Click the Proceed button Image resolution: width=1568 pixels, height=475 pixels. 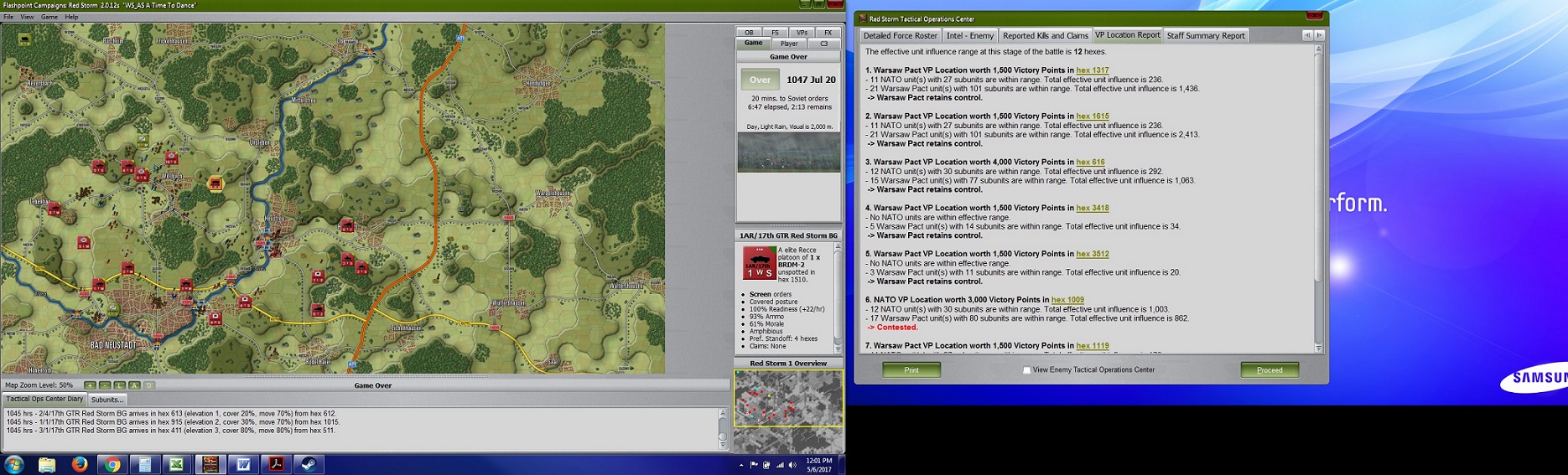(x=1269, y=369)
